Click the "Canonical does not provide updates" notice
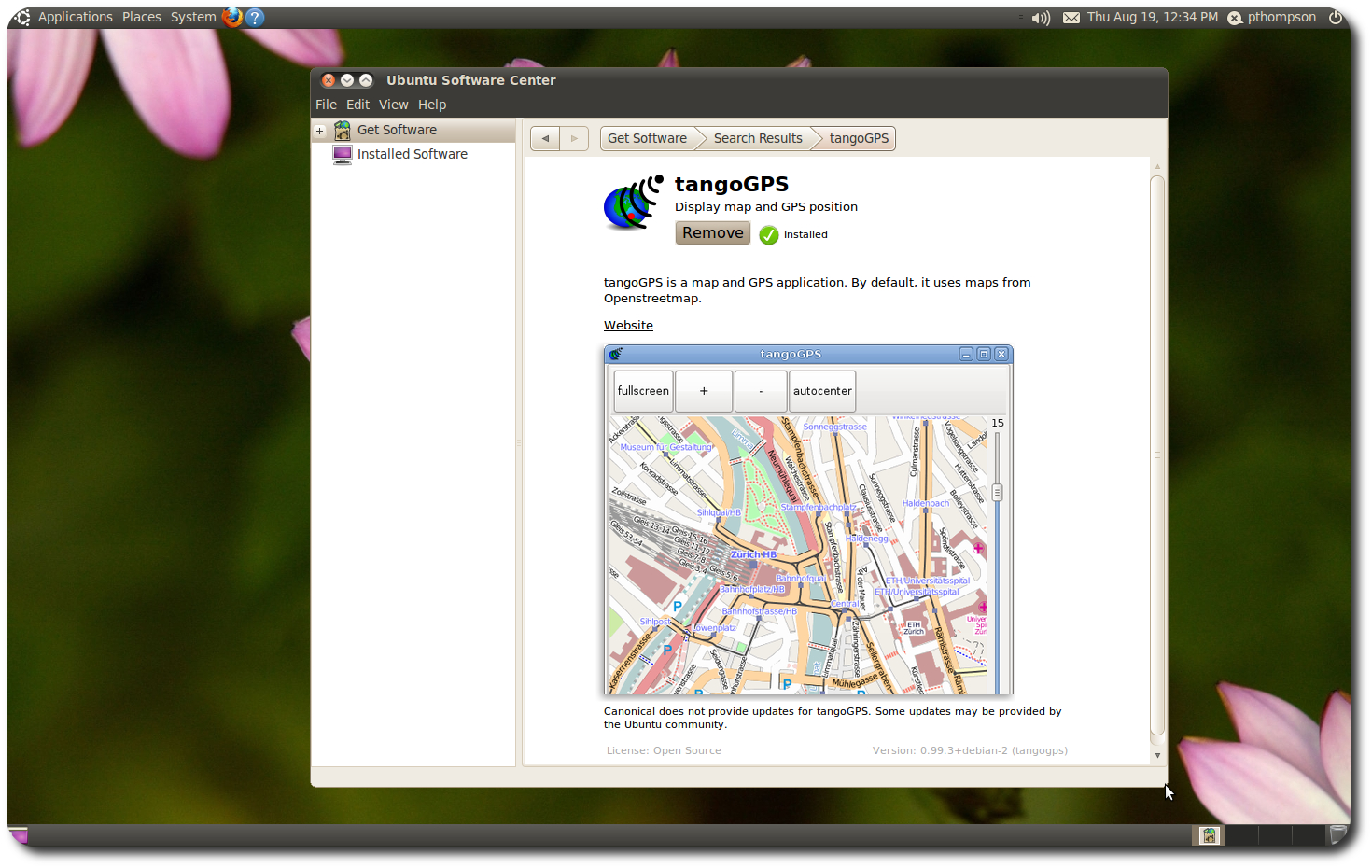This screenshot has height=868, width=1372. (x=833, y=718)
